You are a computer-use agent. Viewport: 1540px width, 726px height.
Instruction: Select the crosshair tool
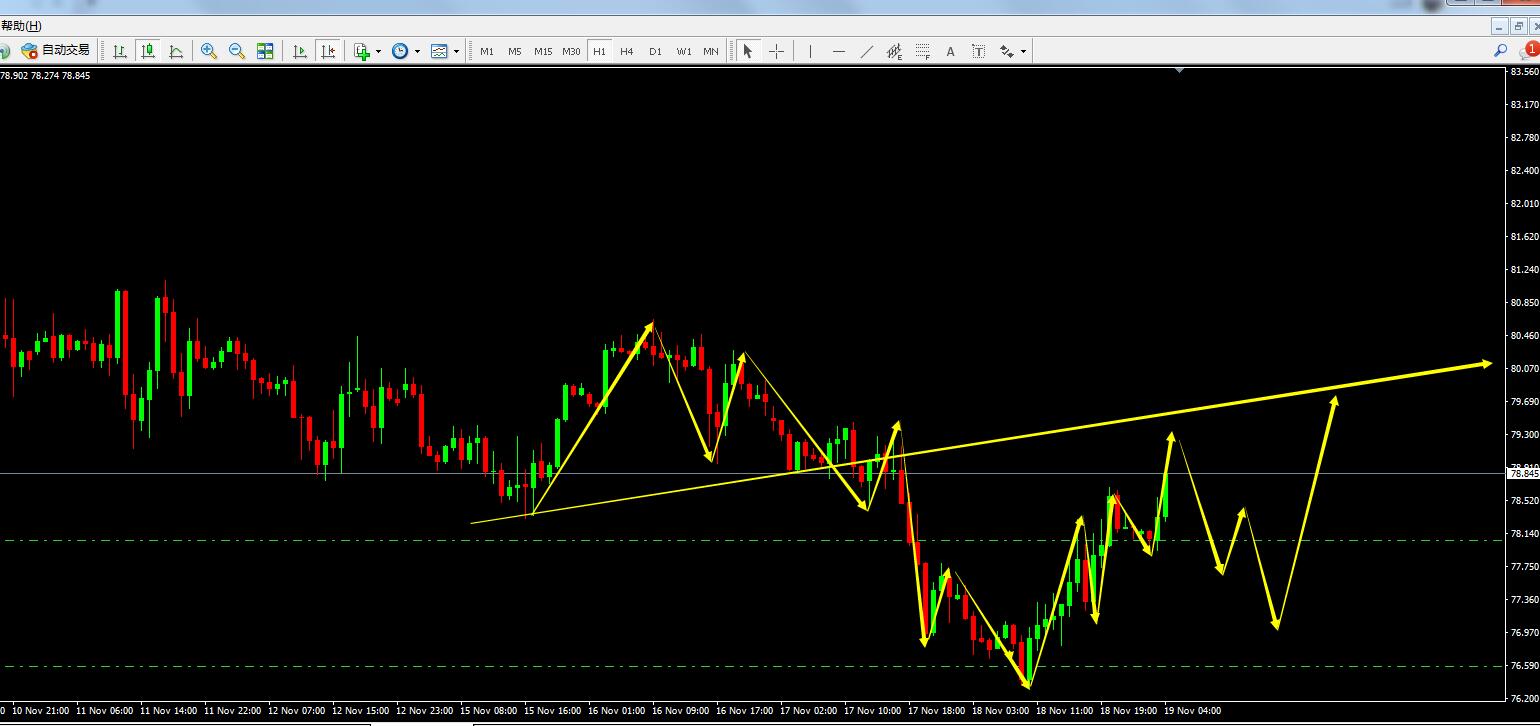pos(776,50)
